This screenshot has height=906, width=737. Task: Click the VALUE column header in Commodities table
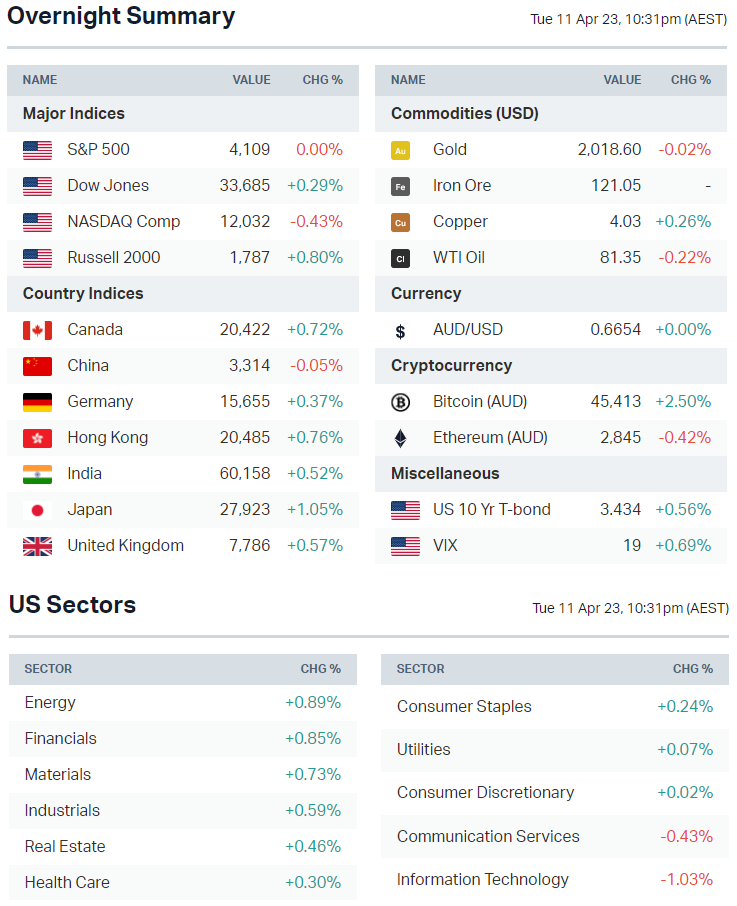point(622,80)
